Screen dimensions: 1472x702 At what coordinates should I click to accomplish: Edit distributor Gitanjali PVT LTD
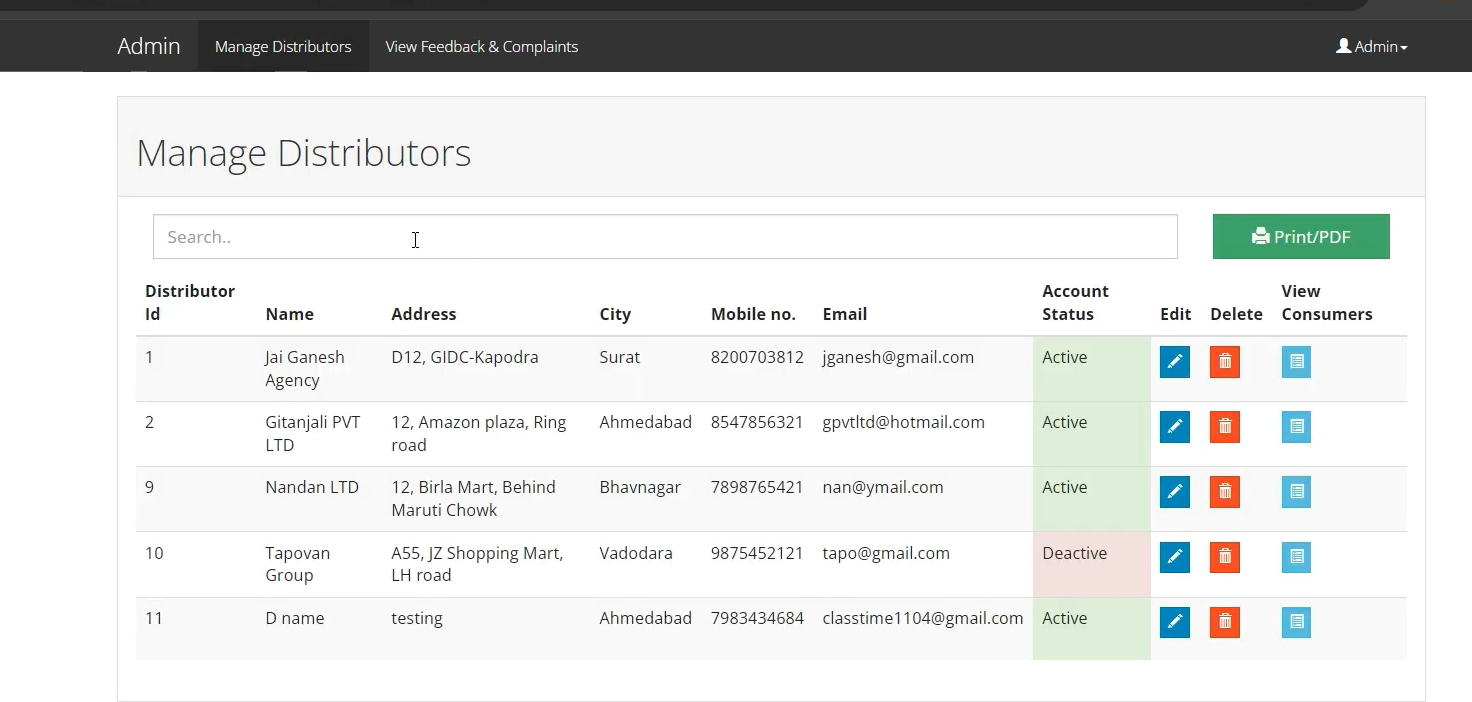coord(1175,427)
